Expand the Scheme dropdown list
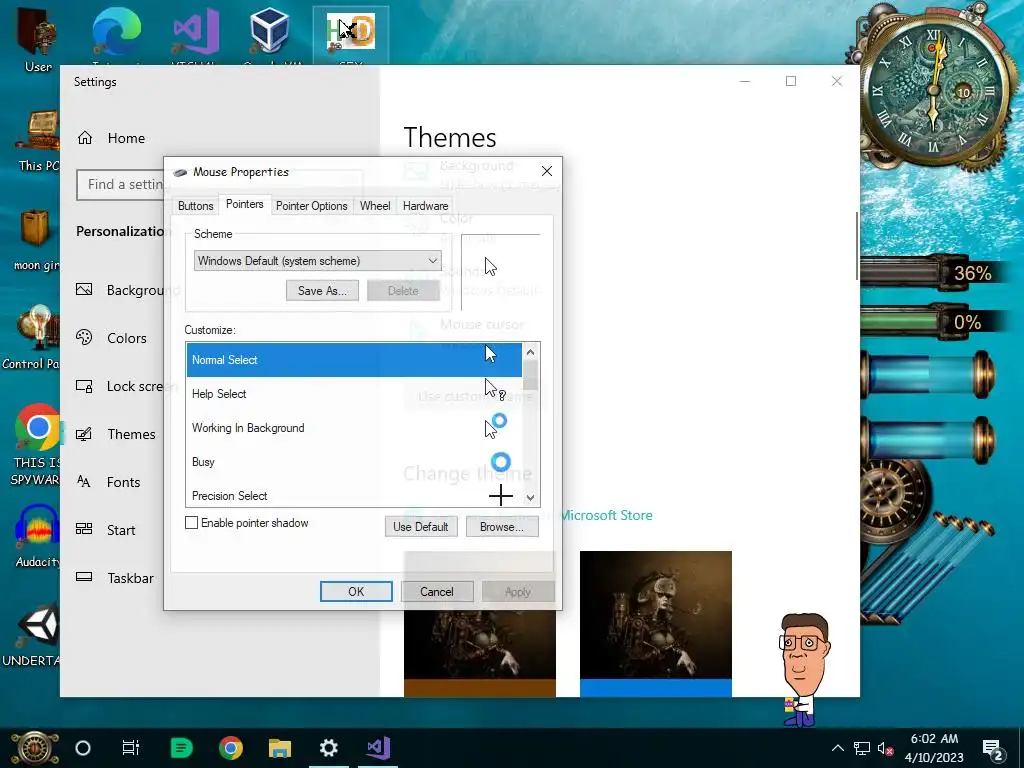Viewport: 1024px width, 768px height. 317,261
